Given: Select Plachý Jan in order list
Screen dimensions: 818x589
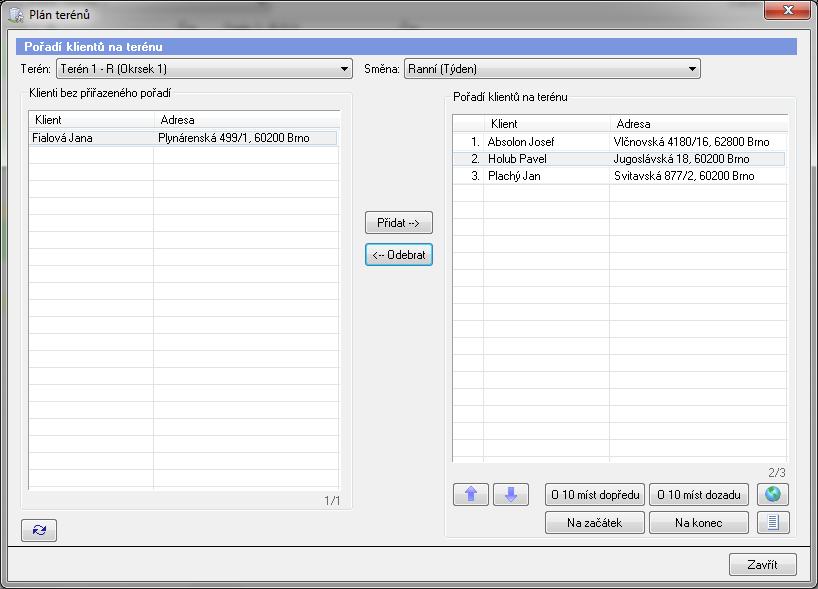Looking at the screenshot, I should [x=514, y=176].
